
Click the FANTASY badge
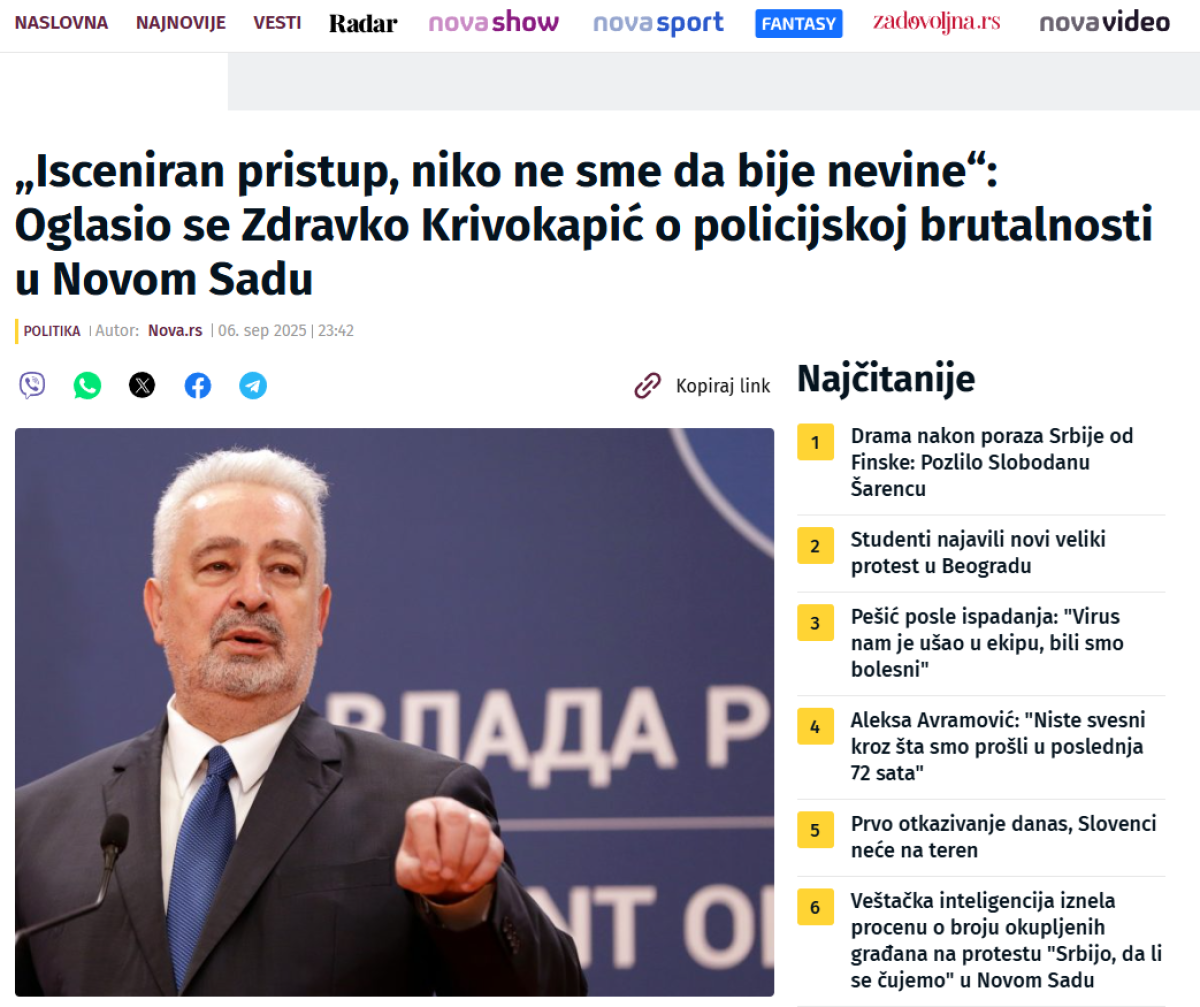tap(798, 24)
